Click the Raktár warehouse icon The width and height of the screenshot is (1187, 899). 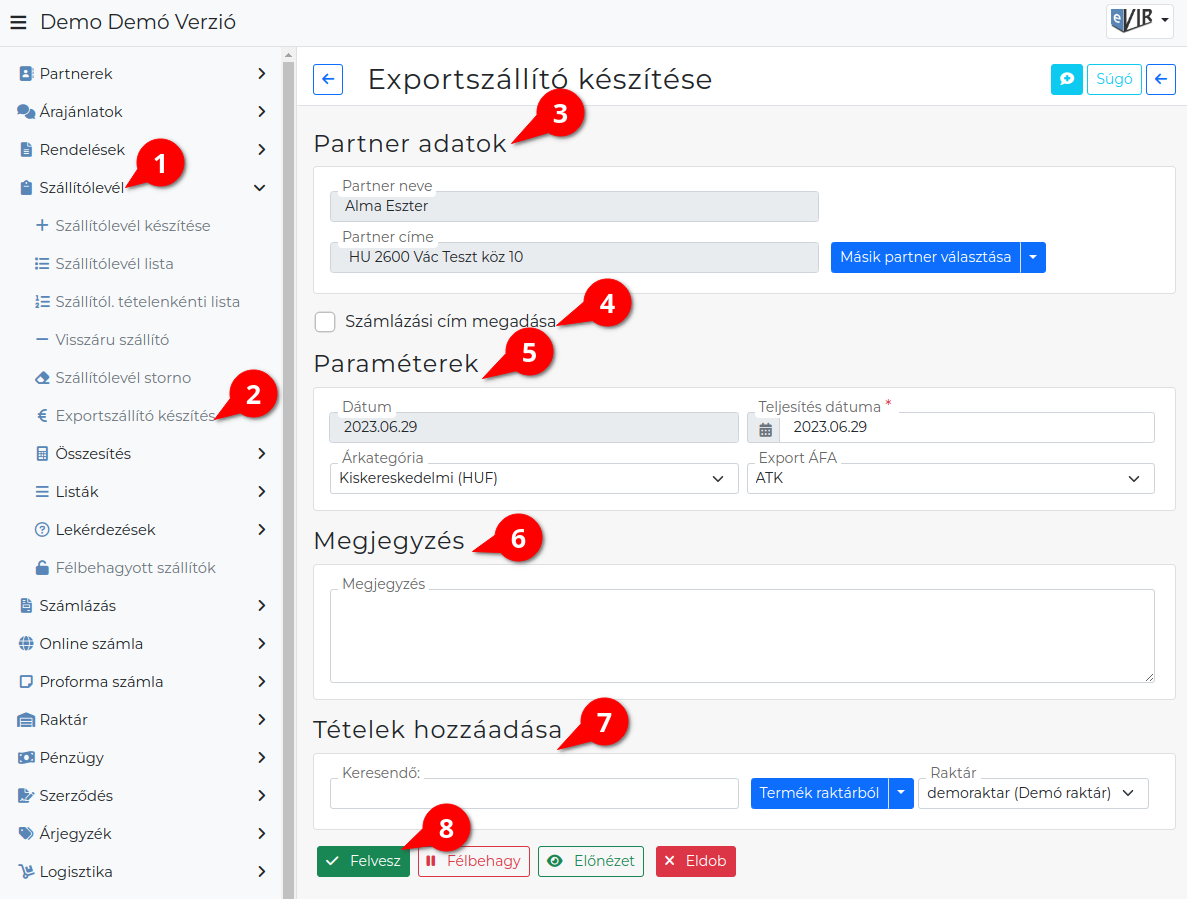[x=26, y=720]
